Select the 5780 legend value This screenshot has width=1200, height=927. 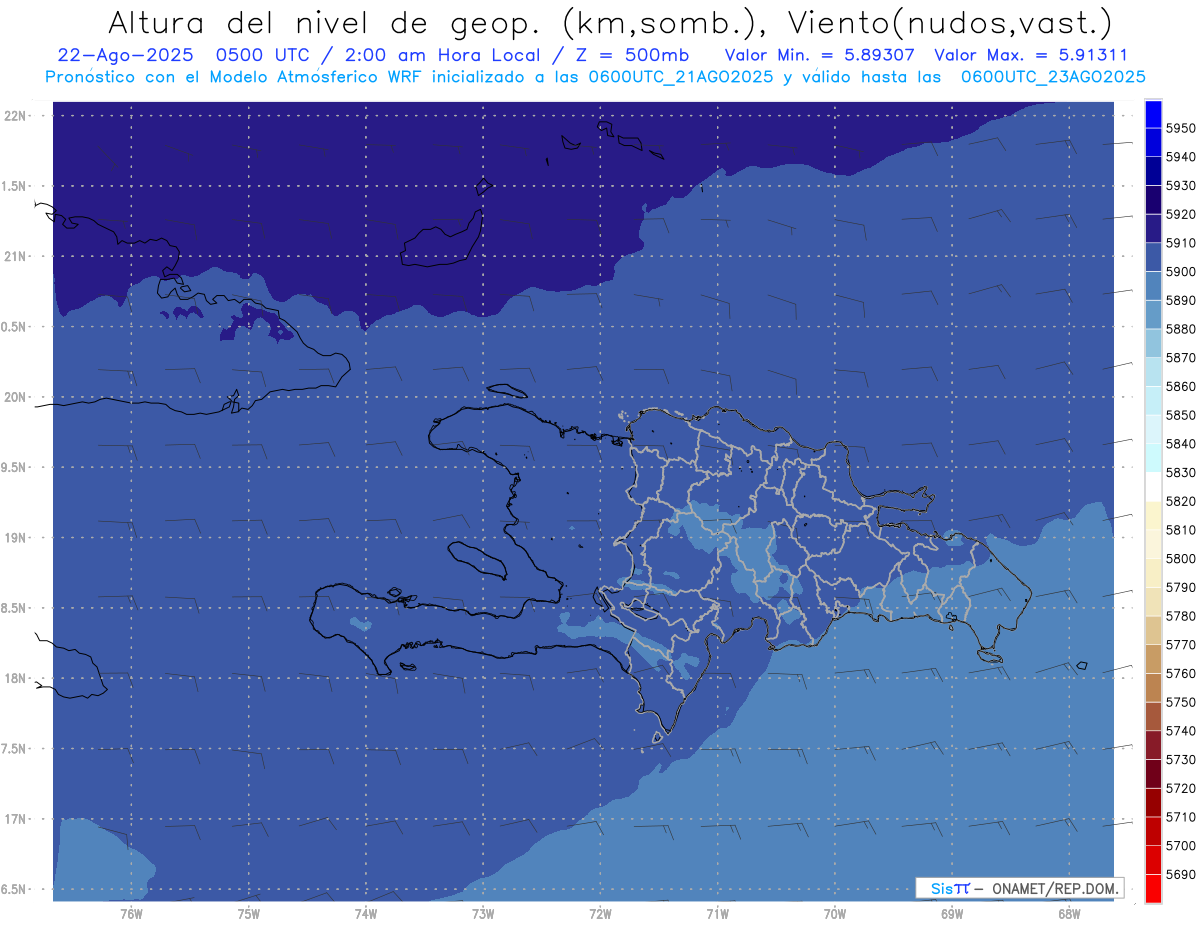(1181, 616)
